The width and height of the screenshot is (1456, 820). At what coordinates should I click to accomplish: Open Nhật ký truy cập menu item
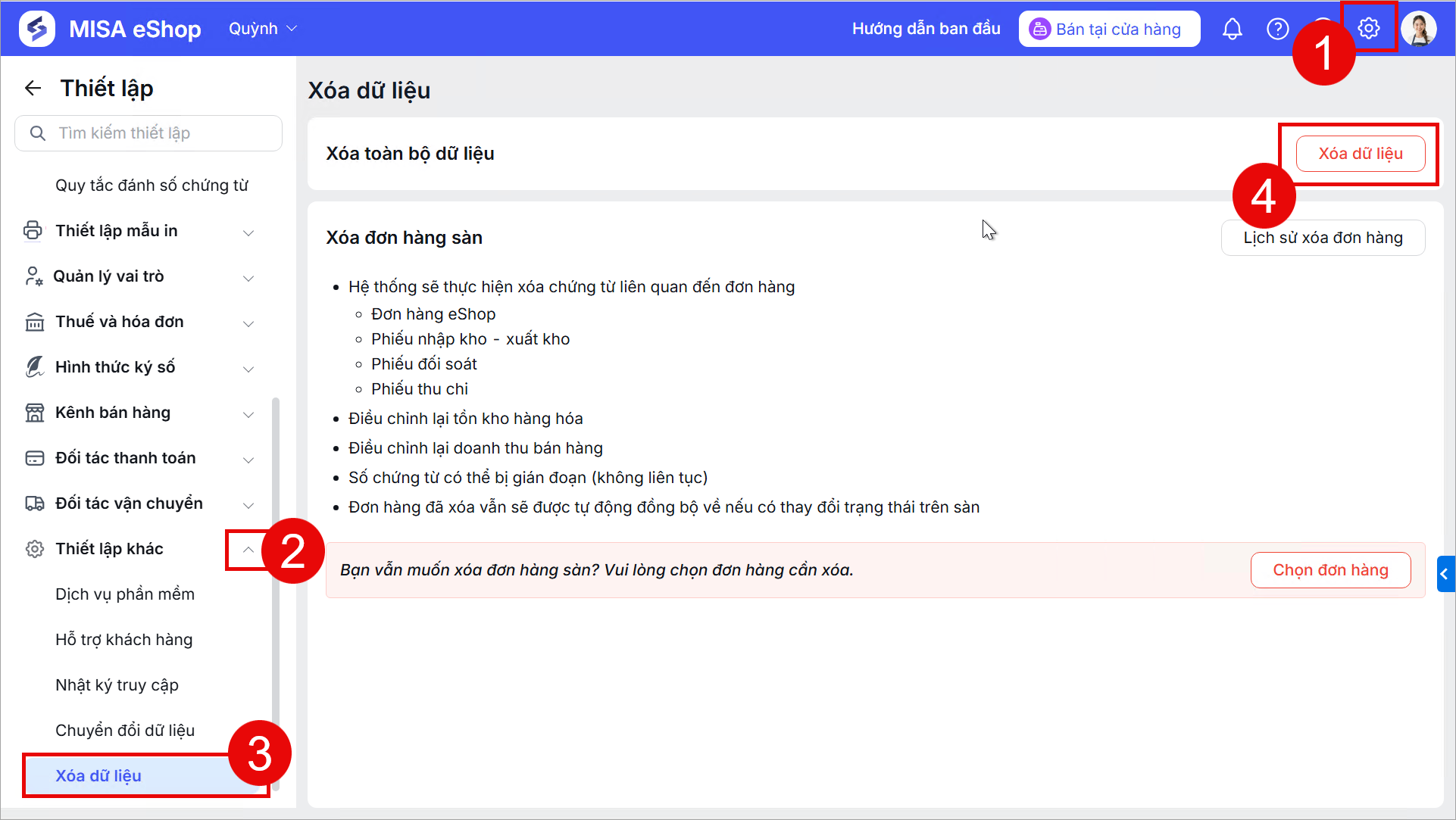pos(117,684)
